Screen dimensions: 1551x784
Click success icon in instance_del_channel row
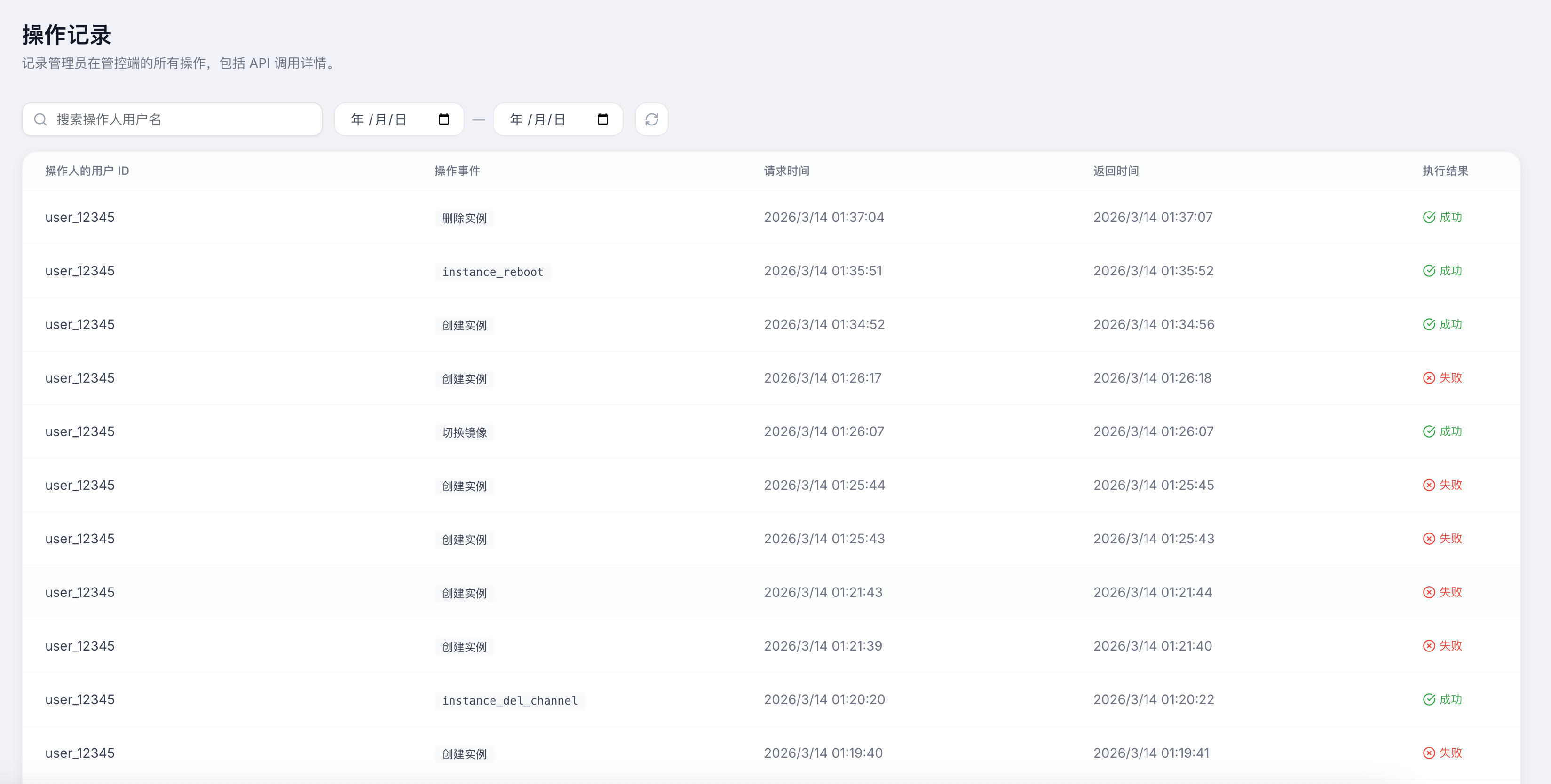pos(1429,699)
